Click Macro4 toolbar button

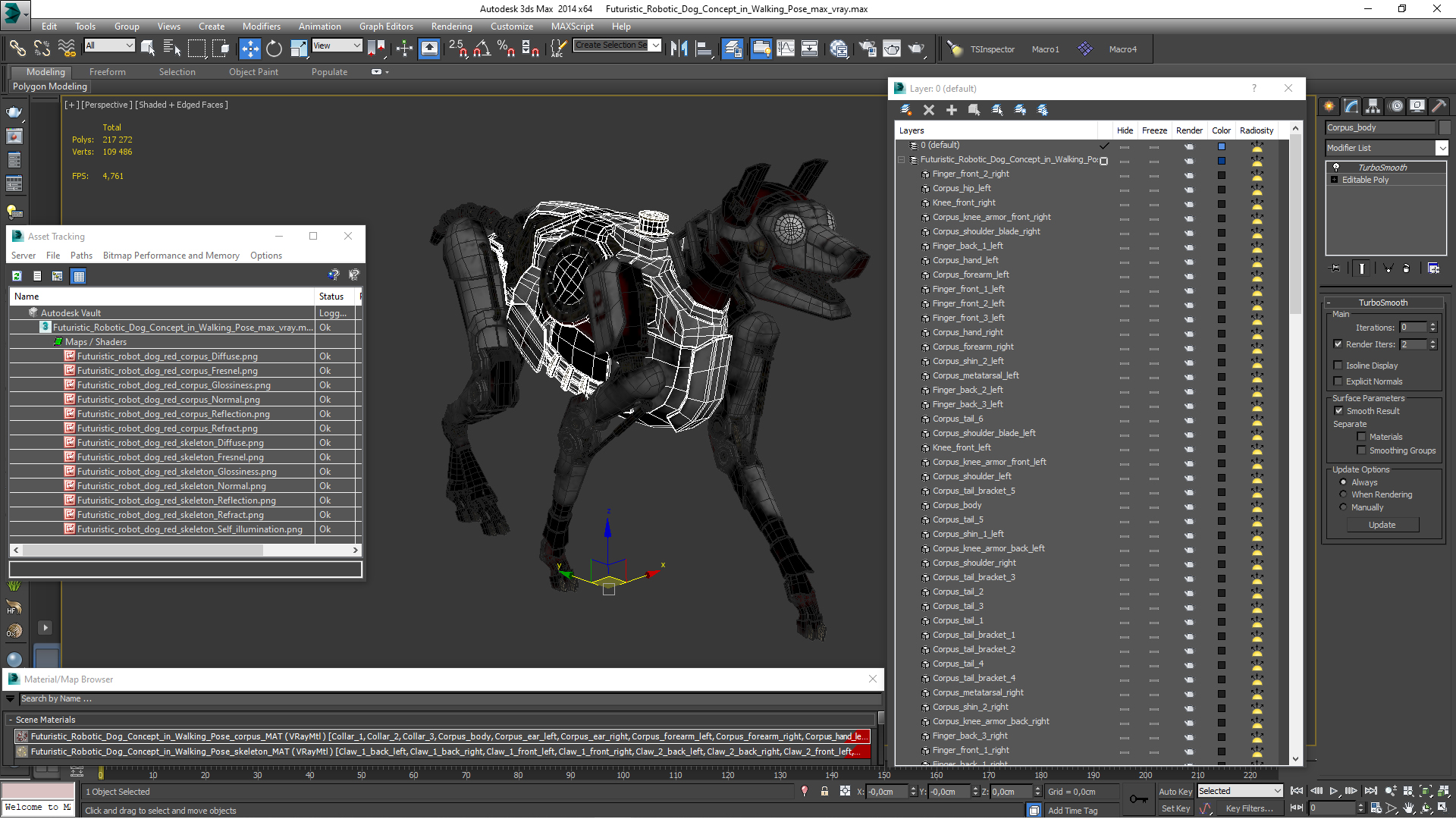point(1122,49)
